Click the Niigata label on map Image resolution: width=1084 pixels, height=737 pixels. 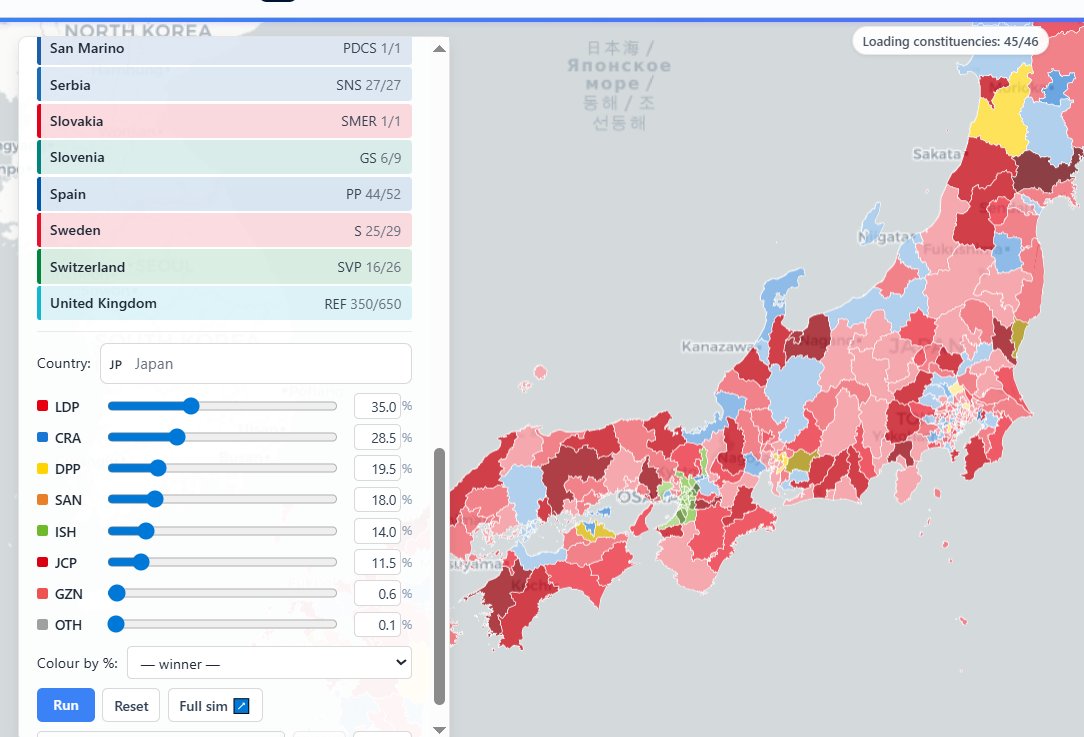pos(884,237)
